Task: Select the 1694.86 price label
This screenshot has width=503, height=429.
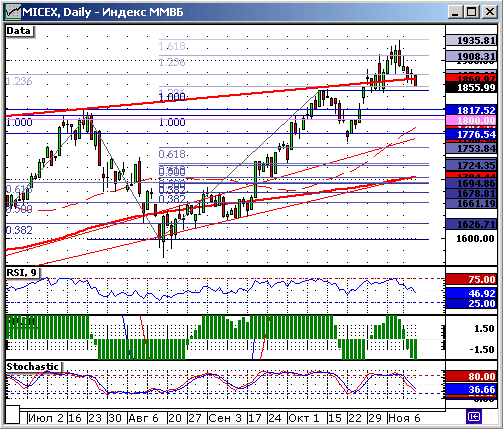Action: click(x=471, y=183)
